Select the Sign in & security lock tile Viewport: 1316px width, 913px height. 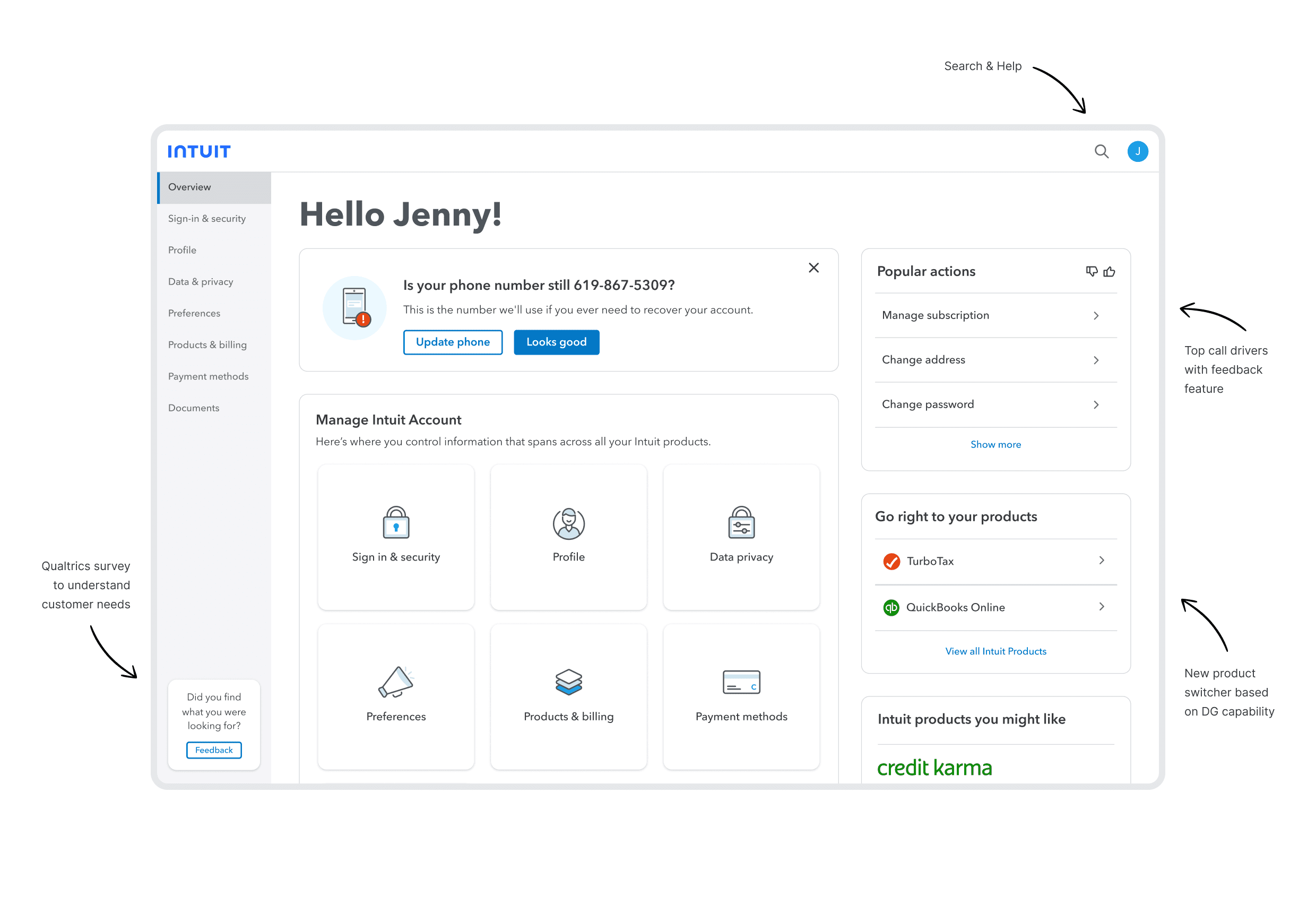396,537
